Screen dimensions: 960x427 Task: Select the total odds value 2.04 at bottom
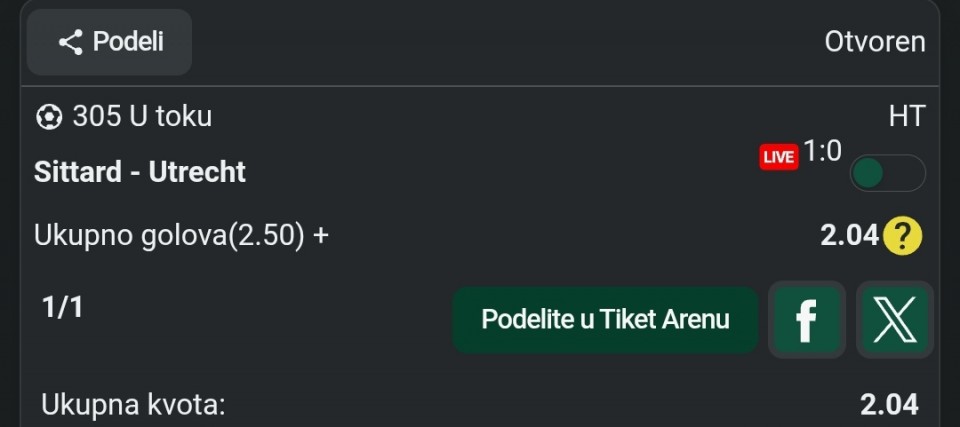[x=889, y=405]
